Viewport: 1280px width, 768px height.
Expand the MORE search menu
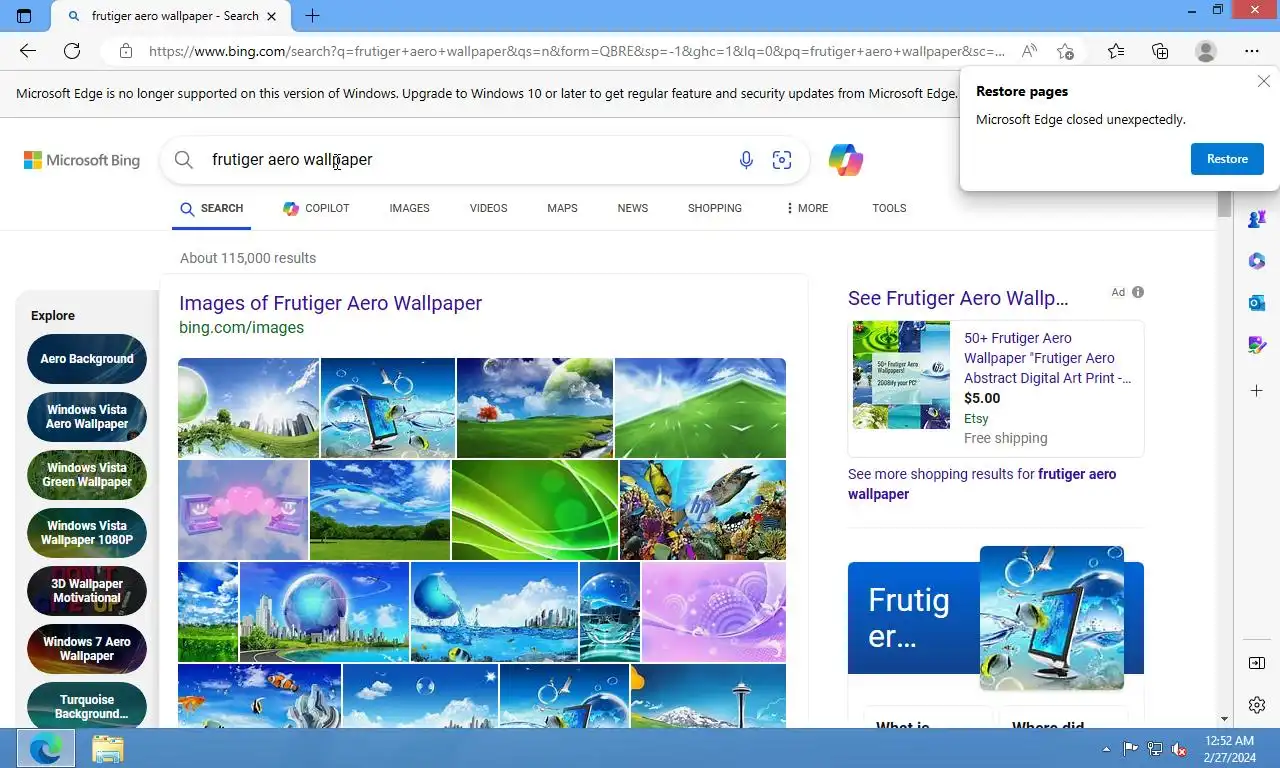[807, 208]
